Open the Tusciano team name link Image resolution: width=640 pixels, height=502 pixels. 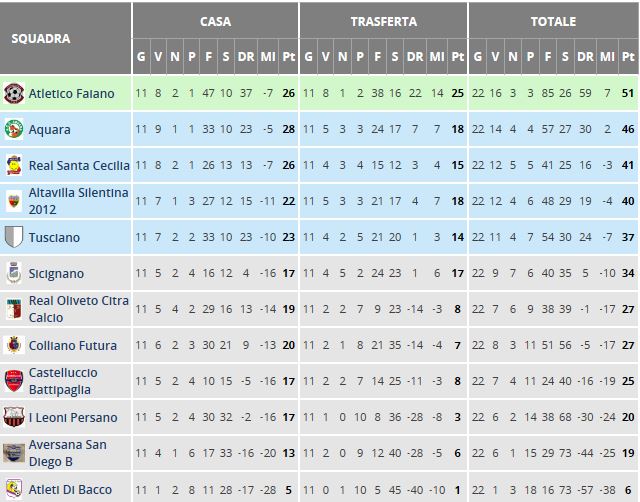pos(54,238)
